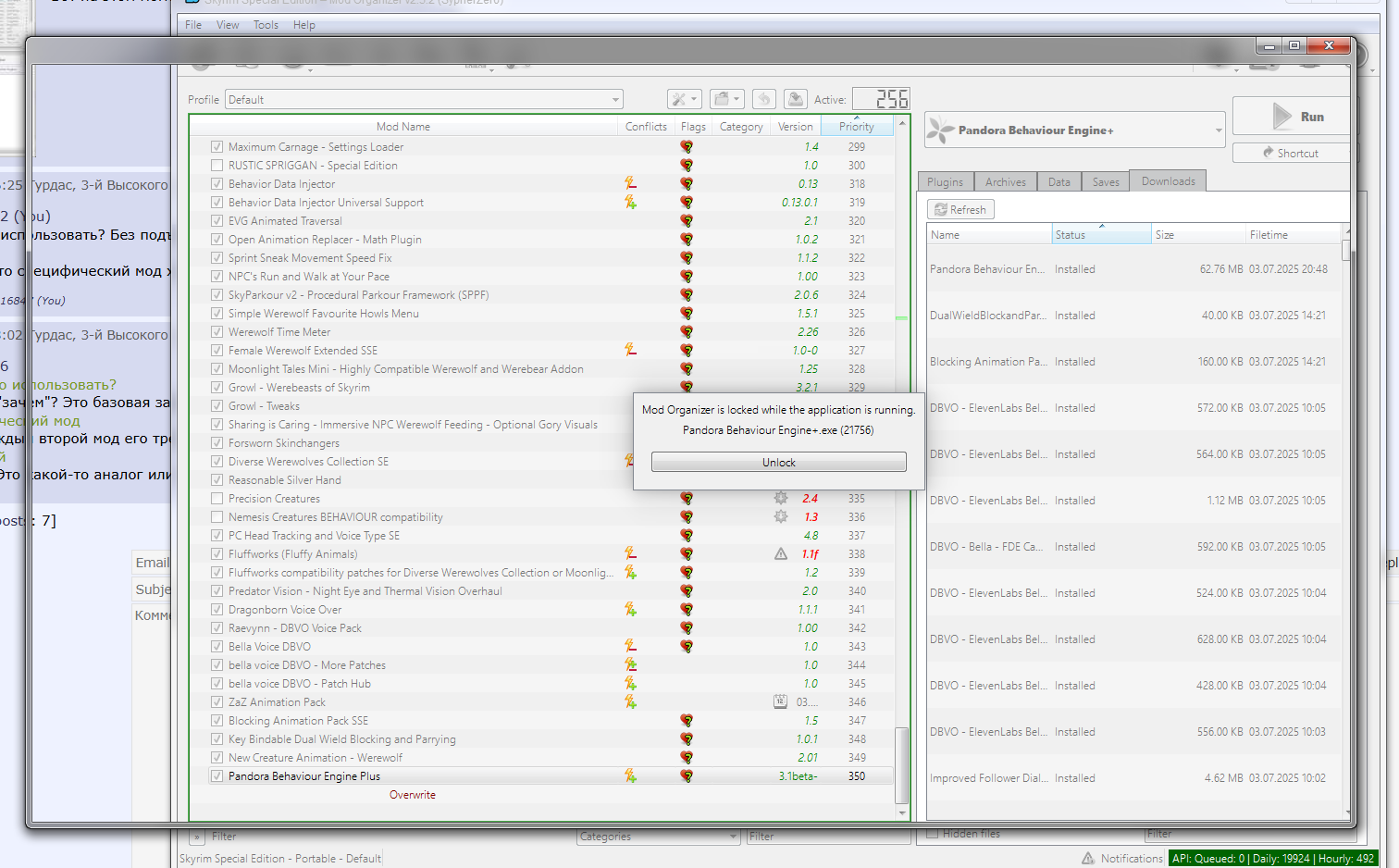This screenshot has height=868, width=1399.
Task: Open the Tools menu
Action: [266, 25]
